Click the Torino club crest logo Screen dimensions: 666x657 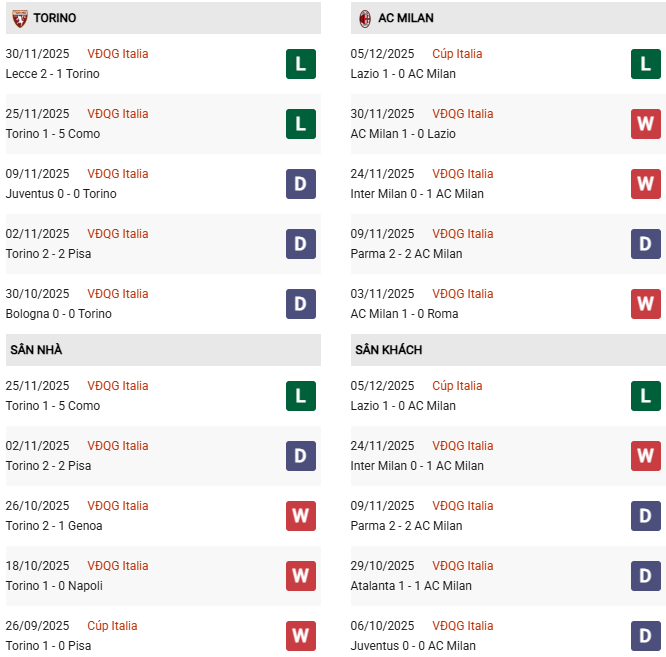click(x=19, y=18)
